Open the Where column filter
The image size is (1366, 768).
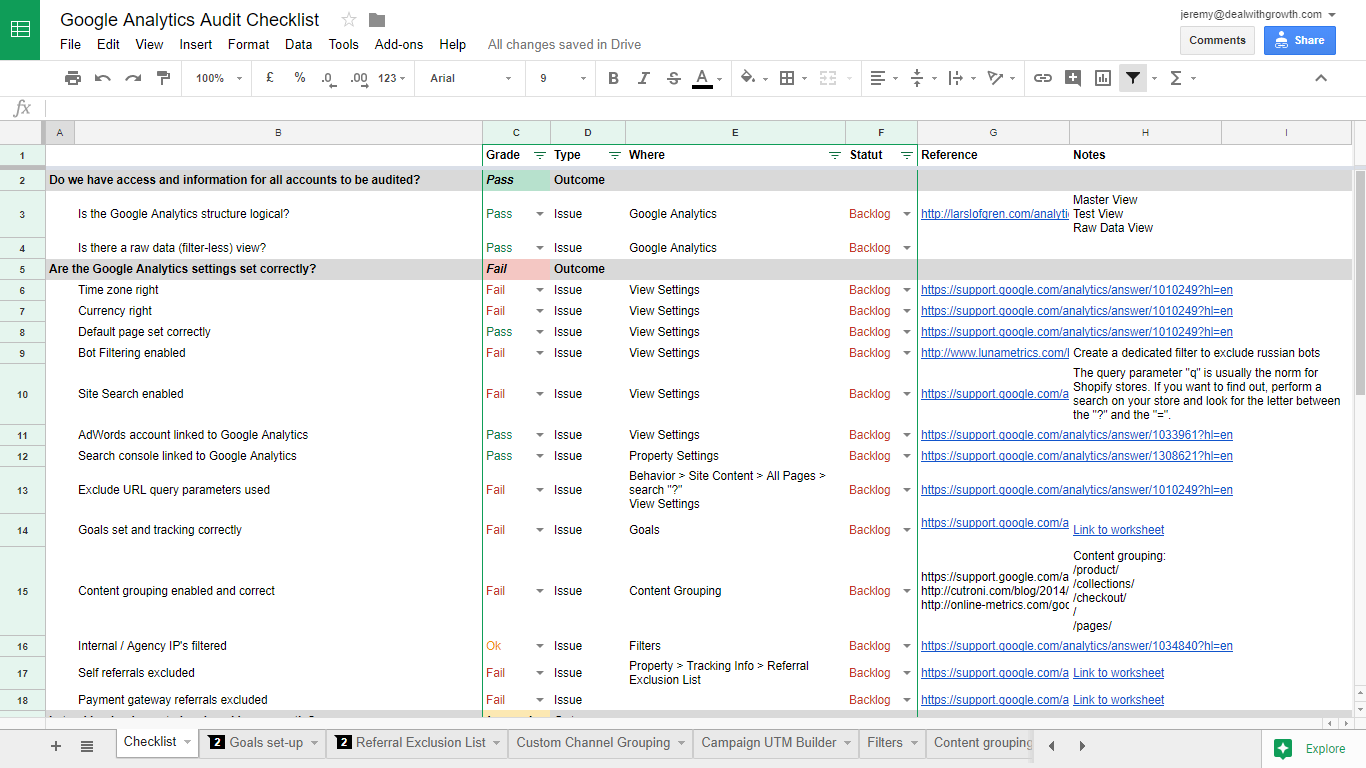pos(835,155)
